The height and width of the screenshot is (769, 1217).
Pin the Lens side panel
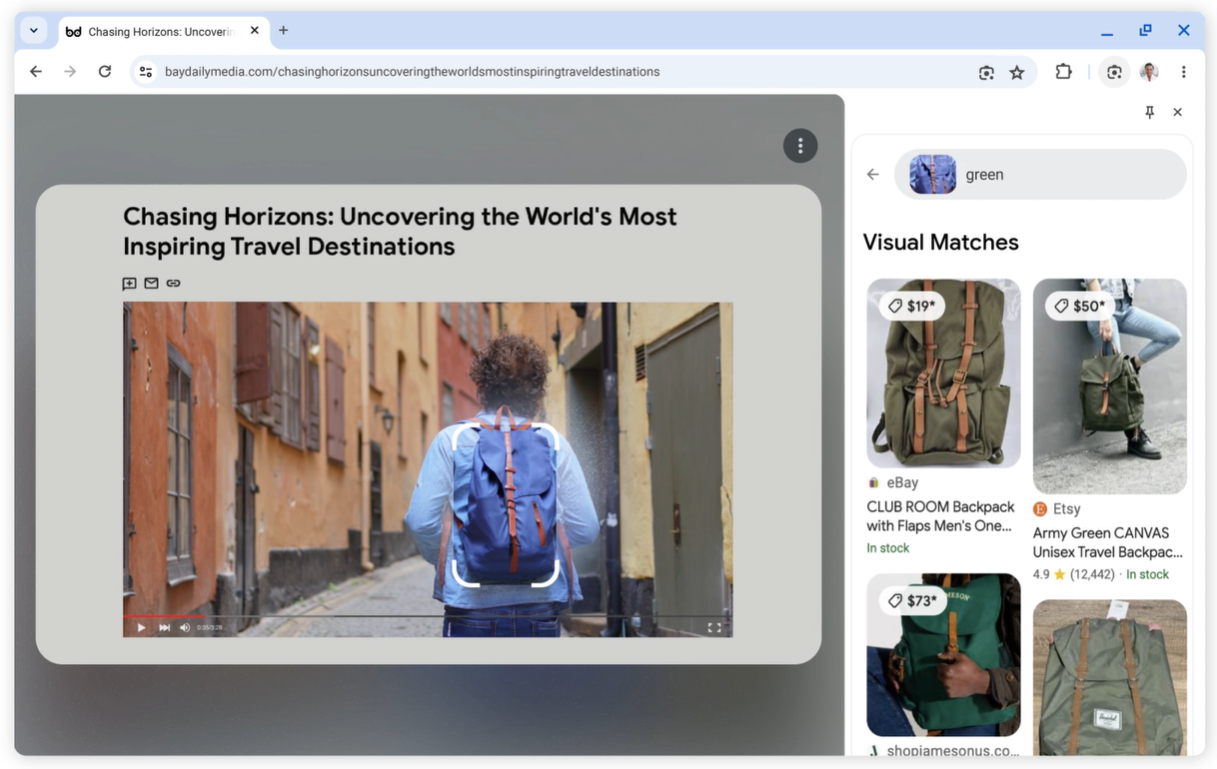(1149, 112)
